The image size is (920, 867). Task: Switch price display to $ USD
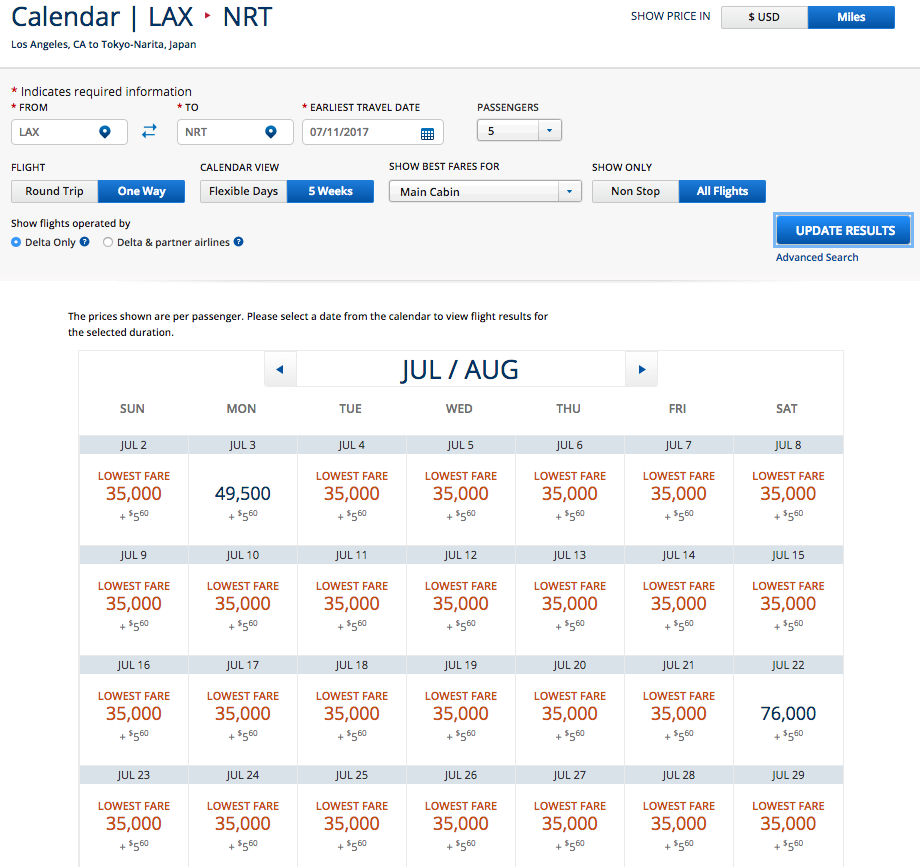click(x=764, y=17)
